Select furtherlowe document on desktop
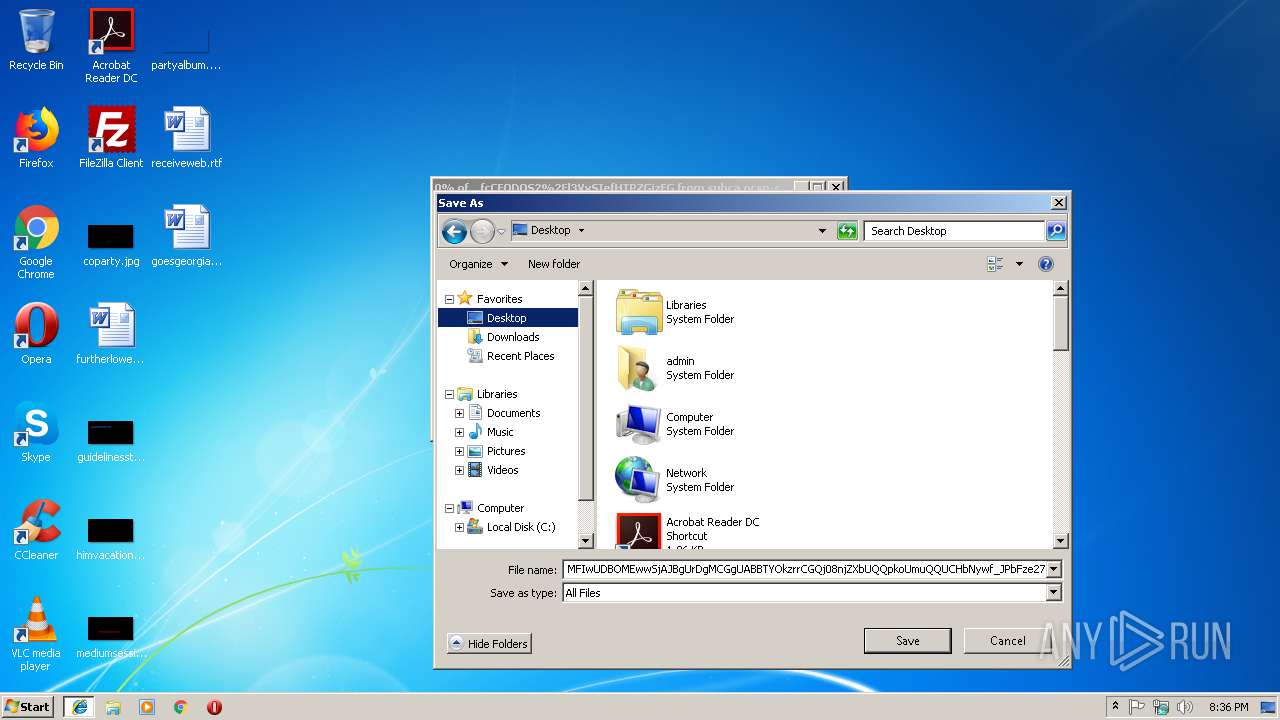1280x720 pixels. click(x=111, y=334)
